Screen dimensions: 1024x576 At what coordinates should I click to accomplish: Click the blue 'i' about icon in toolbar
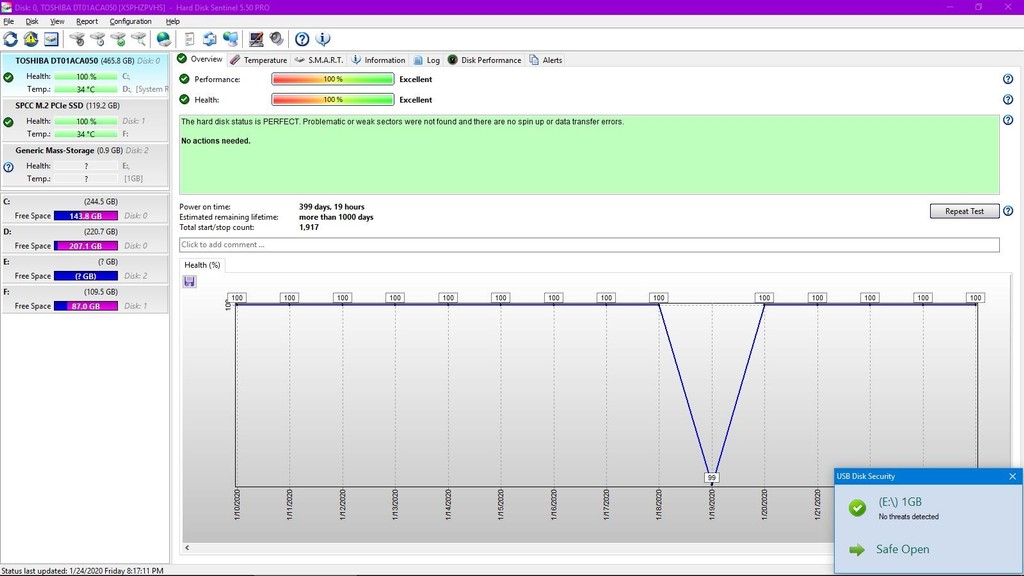coord(323,39)
